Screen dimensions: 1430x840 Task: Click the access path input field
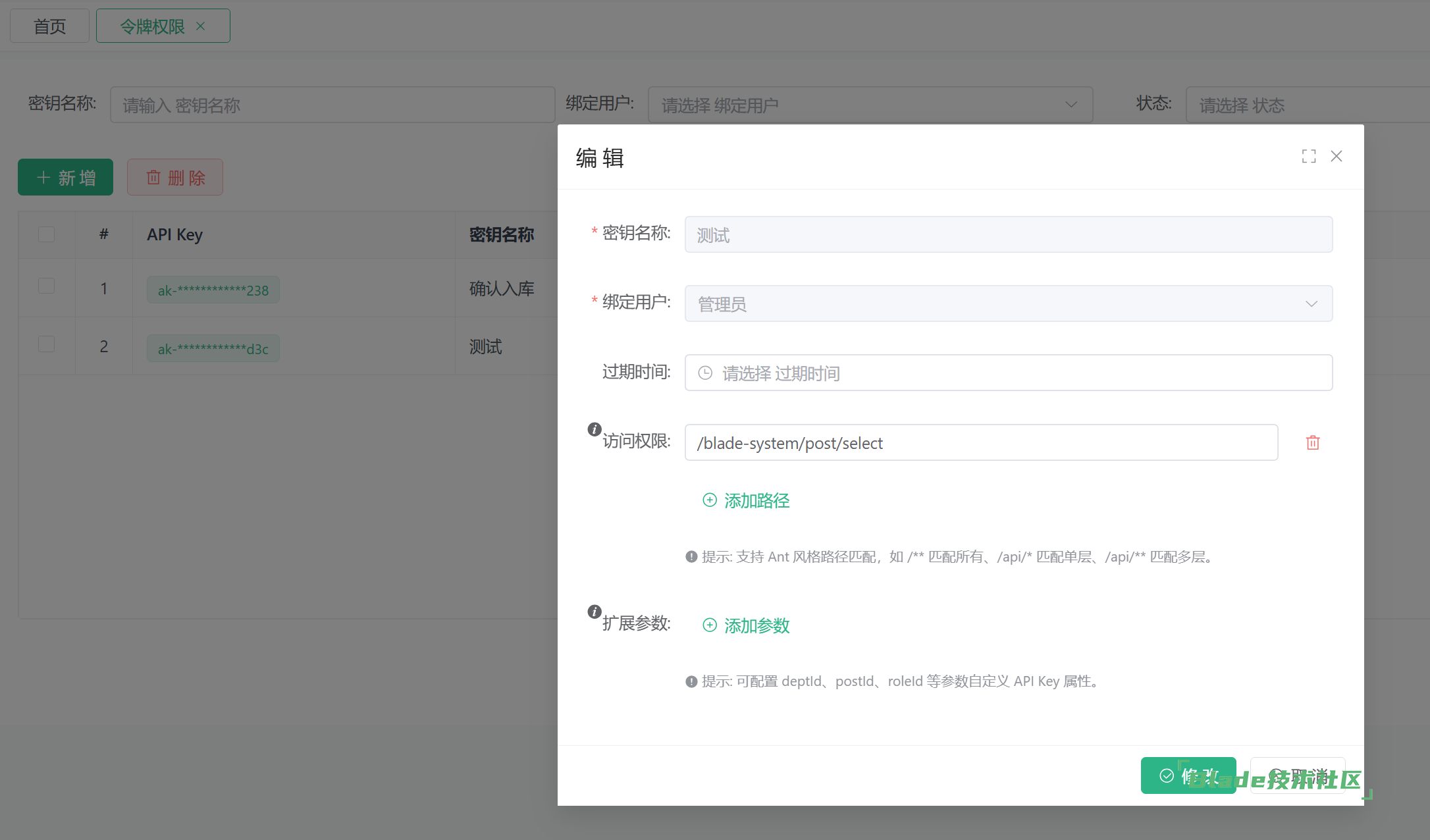point(981,443)
